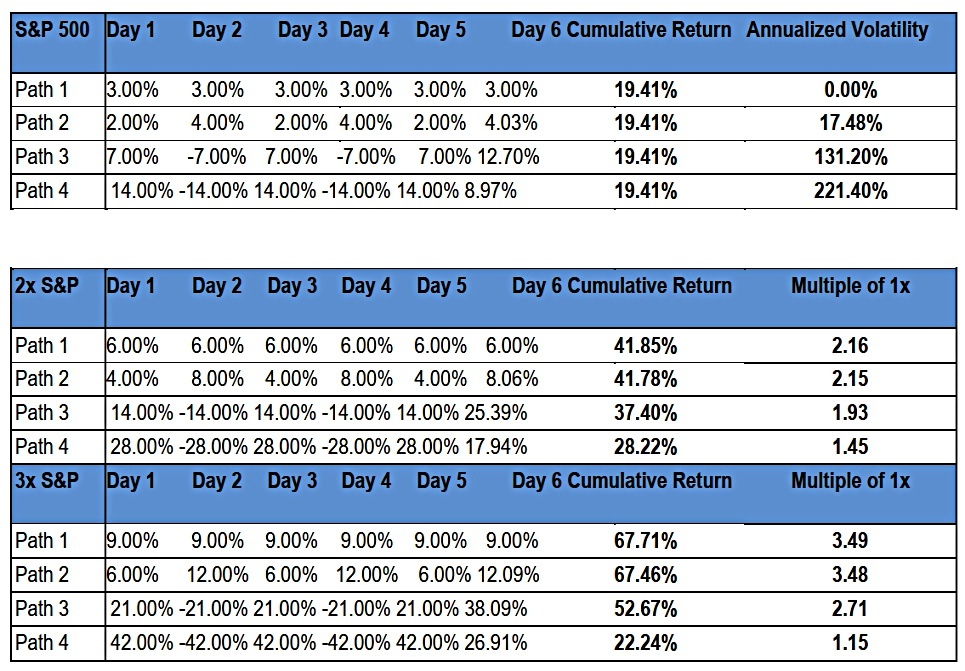
Task: Click the 2x S&P header cell
Action: point(47,286)
